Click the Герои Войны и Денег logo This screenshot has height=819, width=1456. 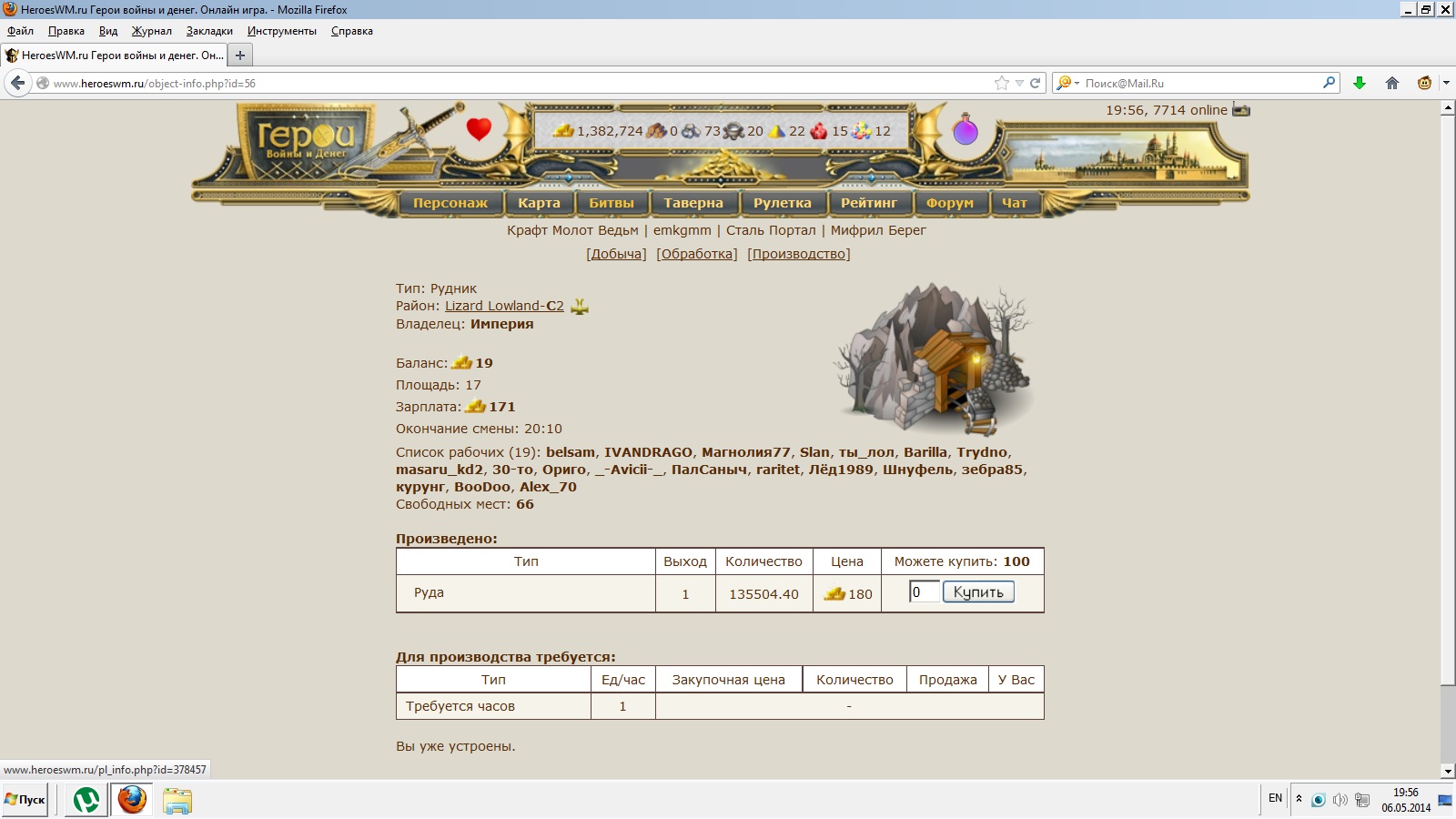[x=305, y=143]
